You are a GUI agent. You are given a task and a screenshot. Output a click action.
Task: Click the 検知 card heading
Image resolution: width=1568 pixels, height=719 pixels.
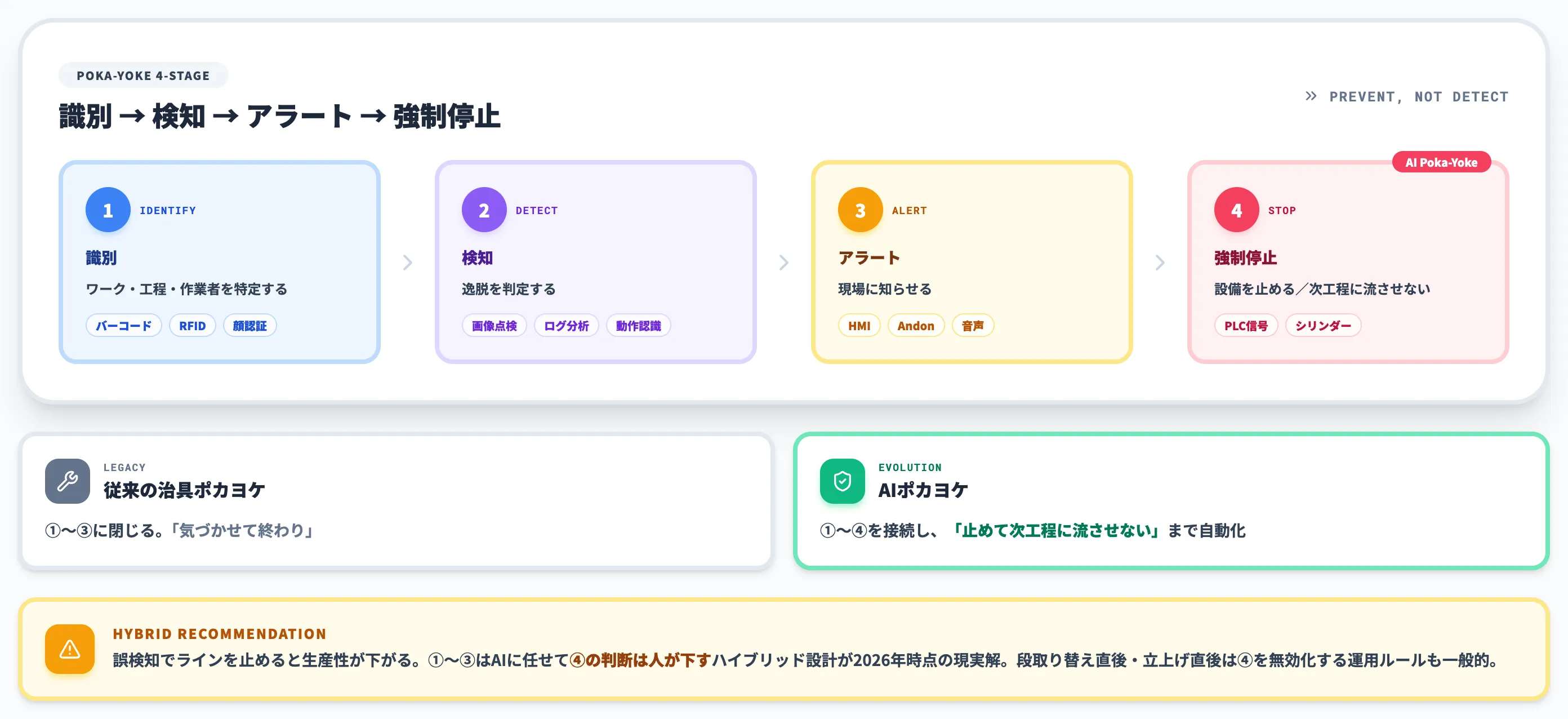477,258
